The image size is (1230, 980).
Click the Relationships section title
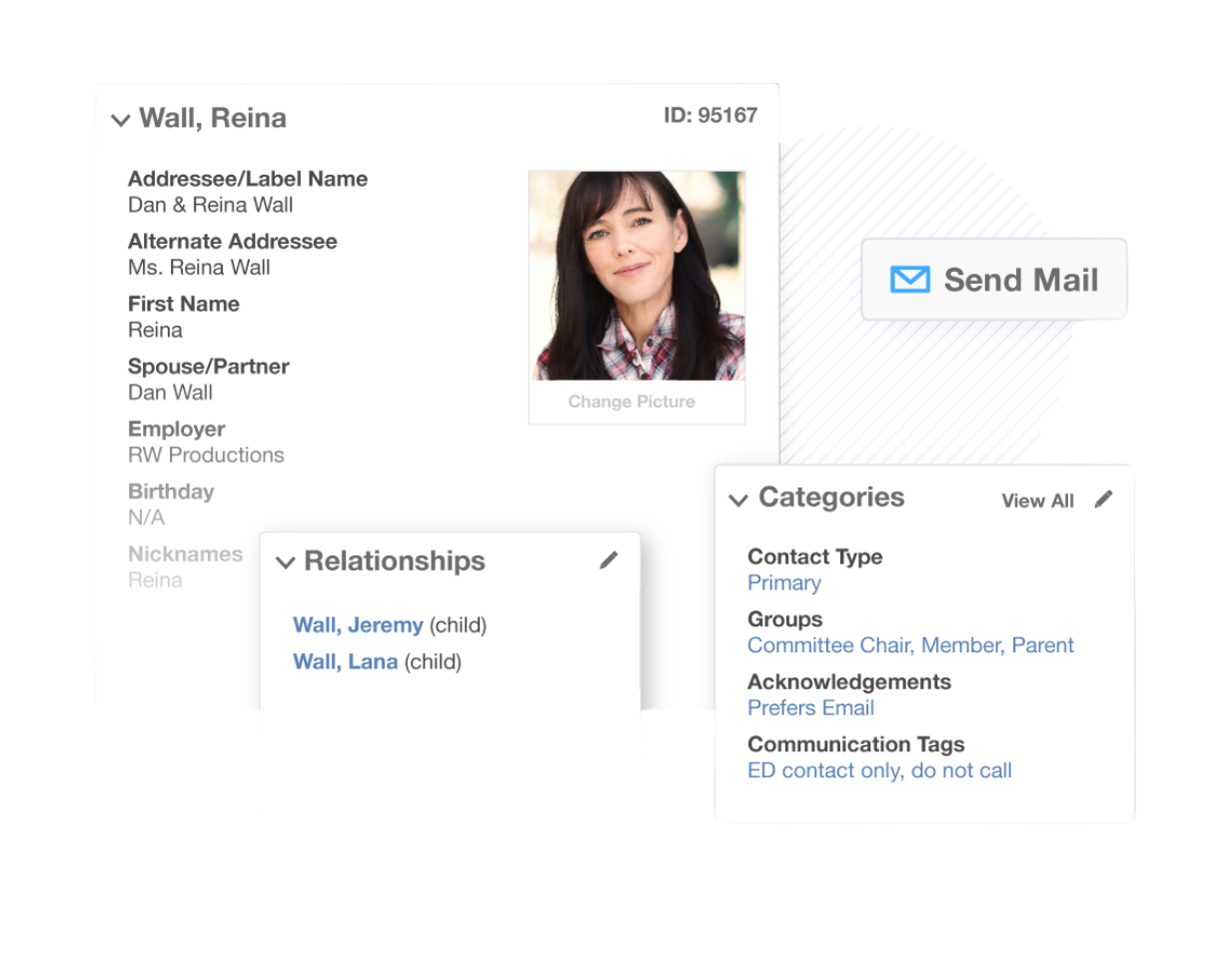(395, 561)
